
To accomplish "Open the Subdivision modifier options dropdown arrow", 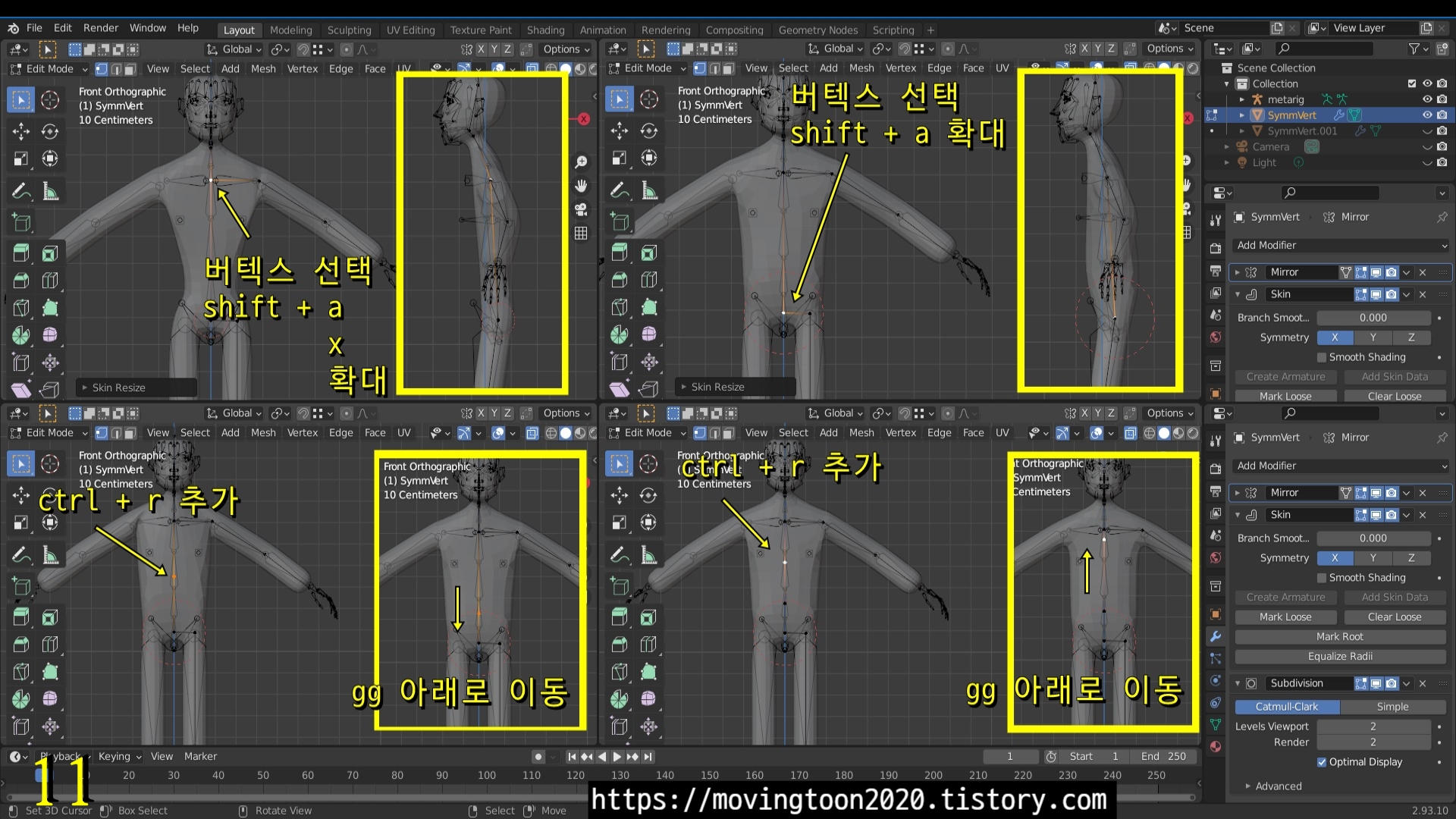I will click(x=1407, y=683).
